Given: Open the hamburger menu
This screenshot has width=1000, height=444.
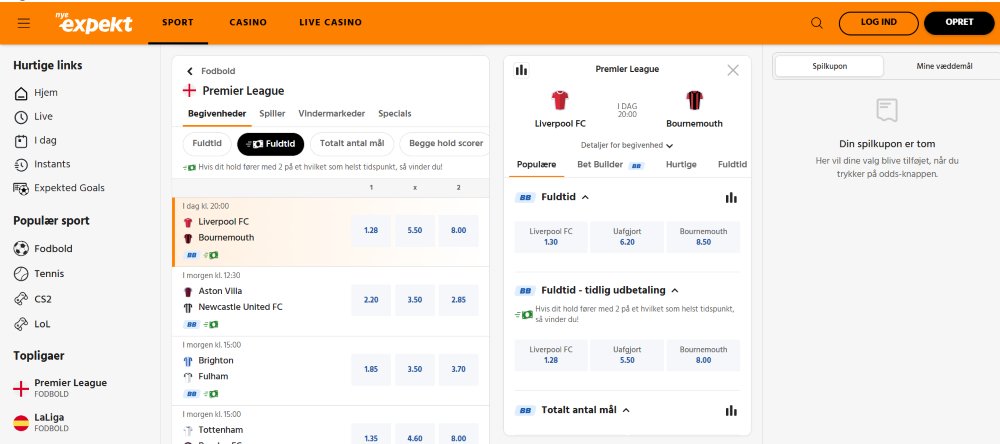Looking at the screenshot, I should [24, 23].
